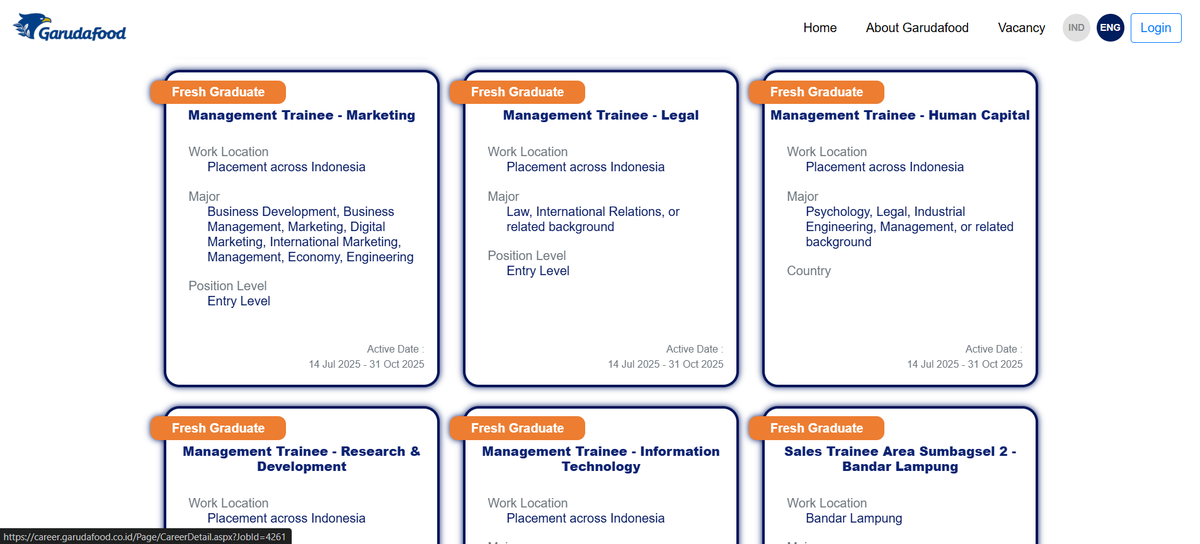Open About Garudafood page
This screenshot has height=544, width=1200.
tap(917, 28)
